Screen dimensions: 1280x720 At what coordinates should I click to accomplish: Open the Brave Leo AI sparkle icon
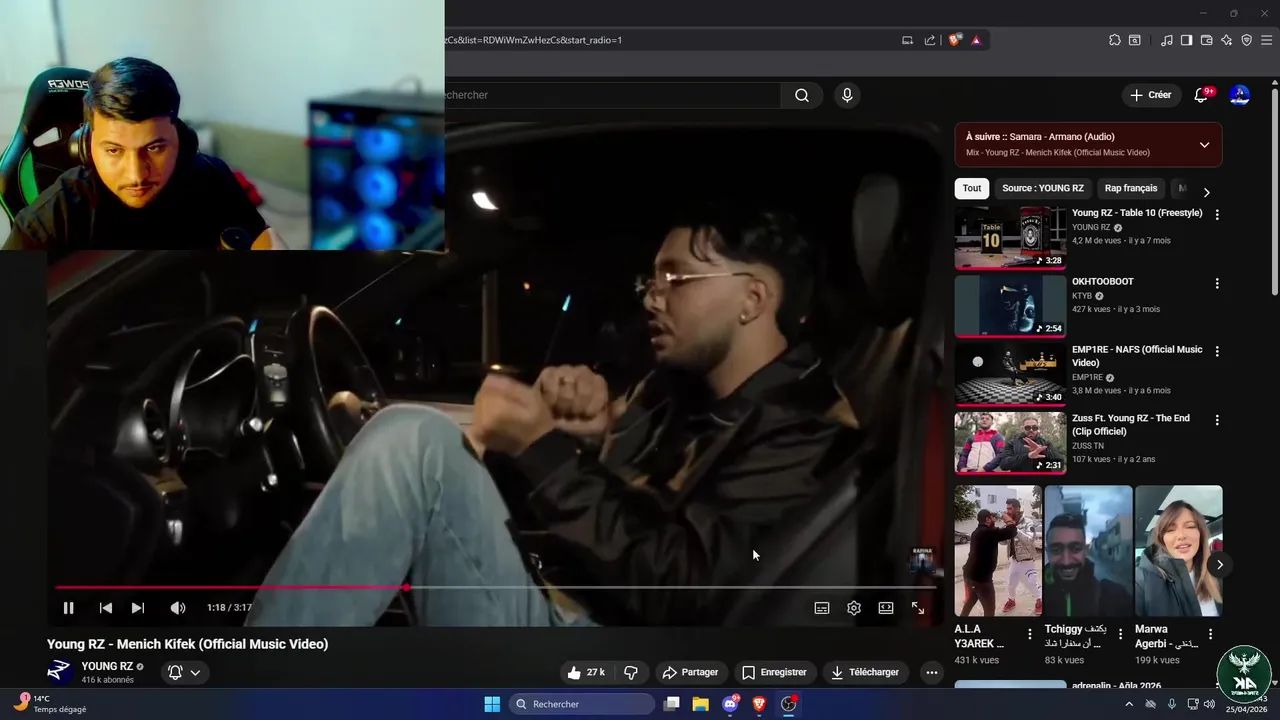tap(1226, 40)
